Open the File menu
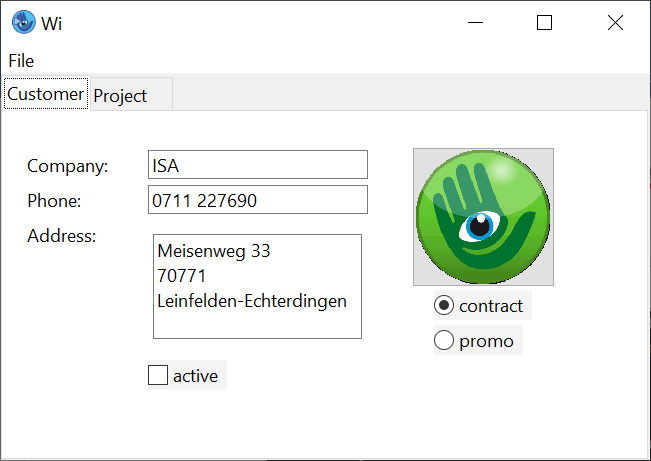Image resolution: width=651 pixels, height=461 pixels. click(x=21, y=61)
